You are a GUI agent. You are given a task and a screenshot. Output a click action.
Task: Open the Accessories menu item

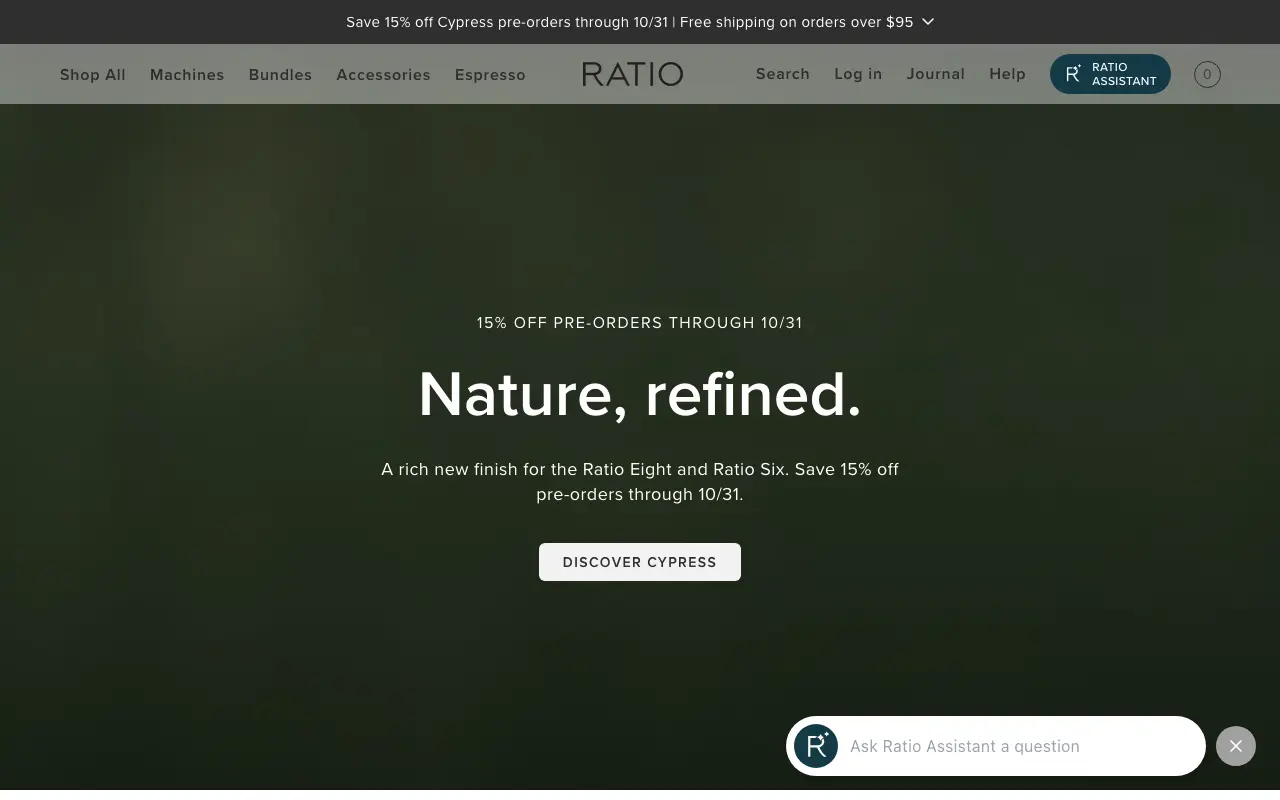(x=383, y=75)
